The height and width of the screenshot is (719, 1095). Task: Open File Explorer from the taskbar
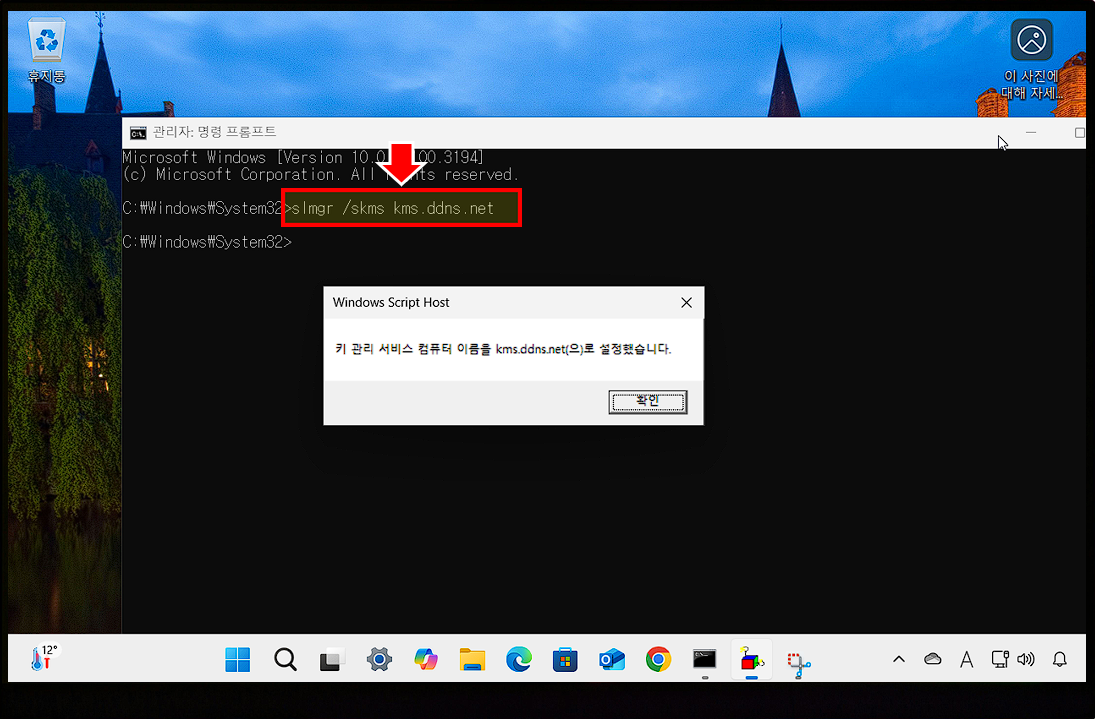coord(472,659)
